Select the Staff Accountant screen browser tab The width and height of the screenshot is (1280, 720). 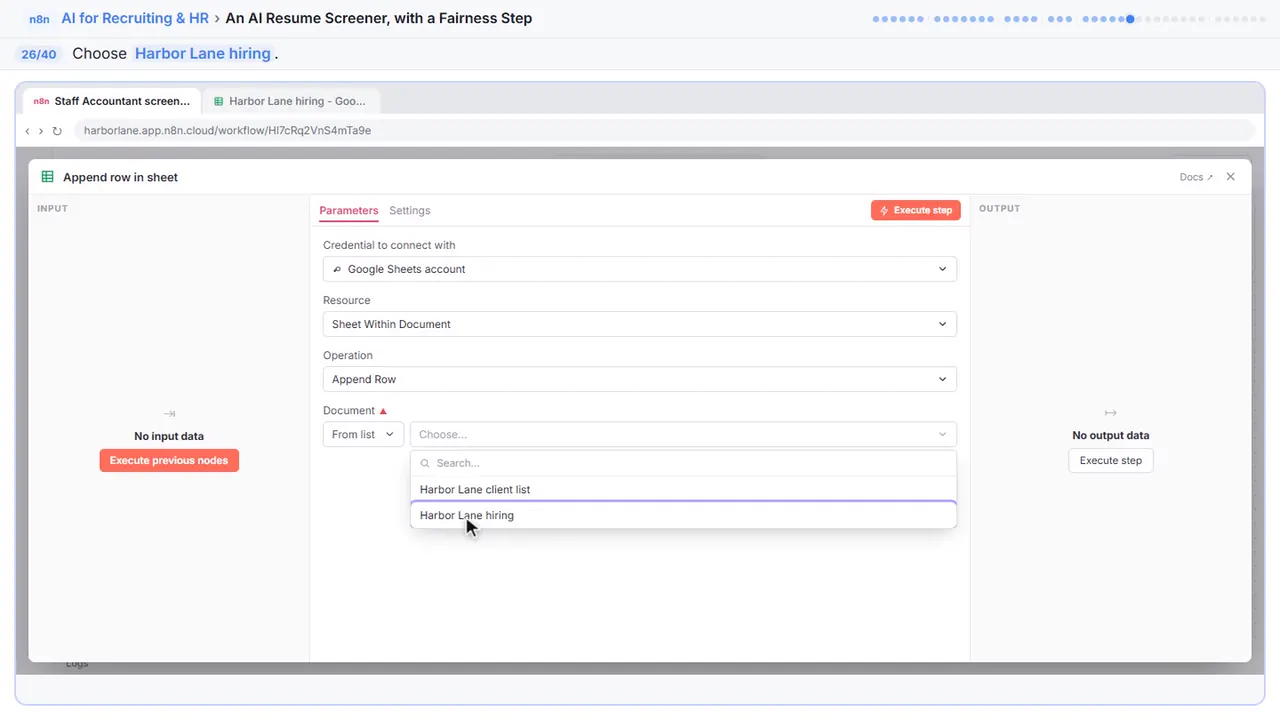tap(110, 101)
